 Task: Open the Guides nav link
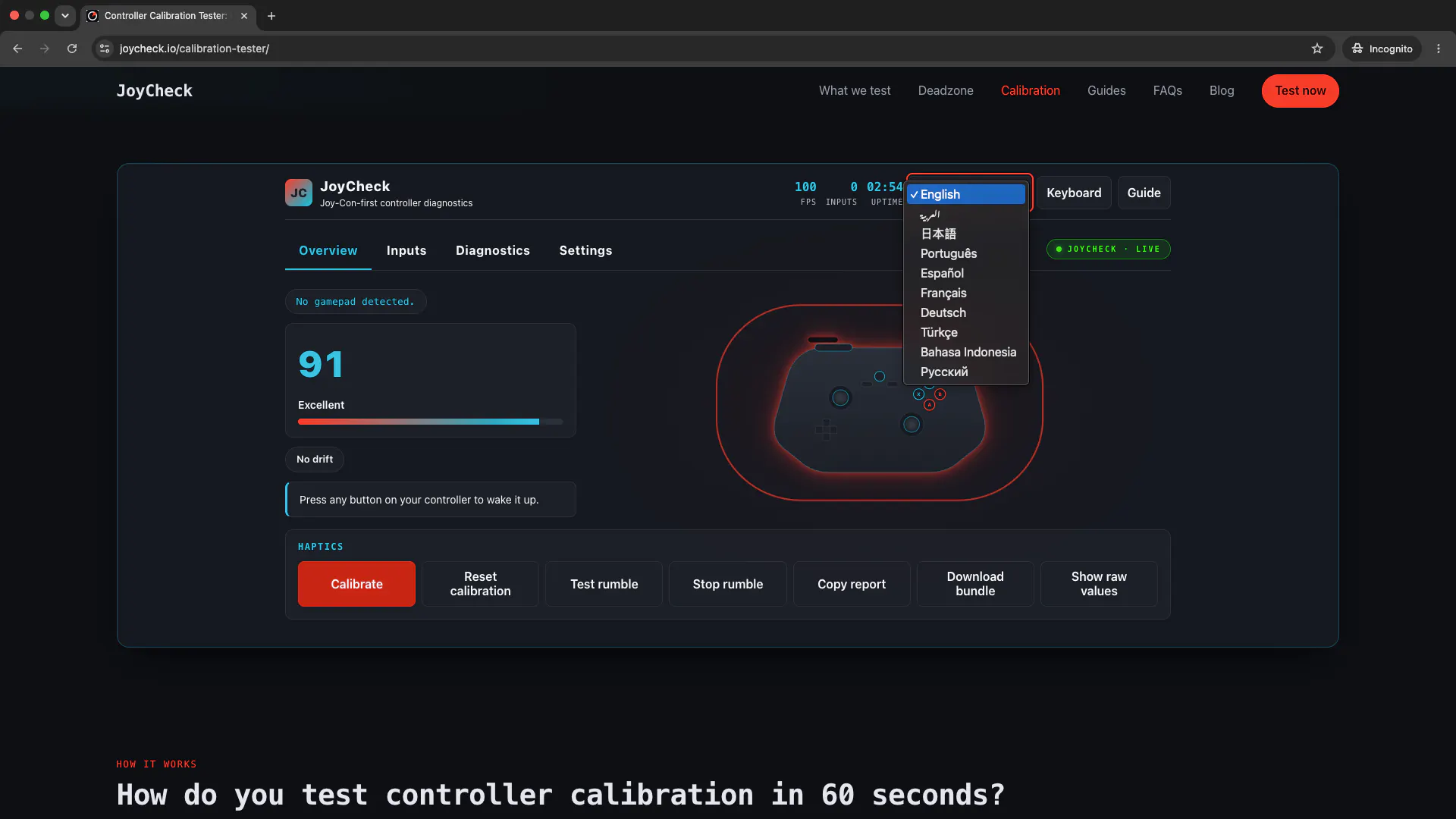point(1106,90)
